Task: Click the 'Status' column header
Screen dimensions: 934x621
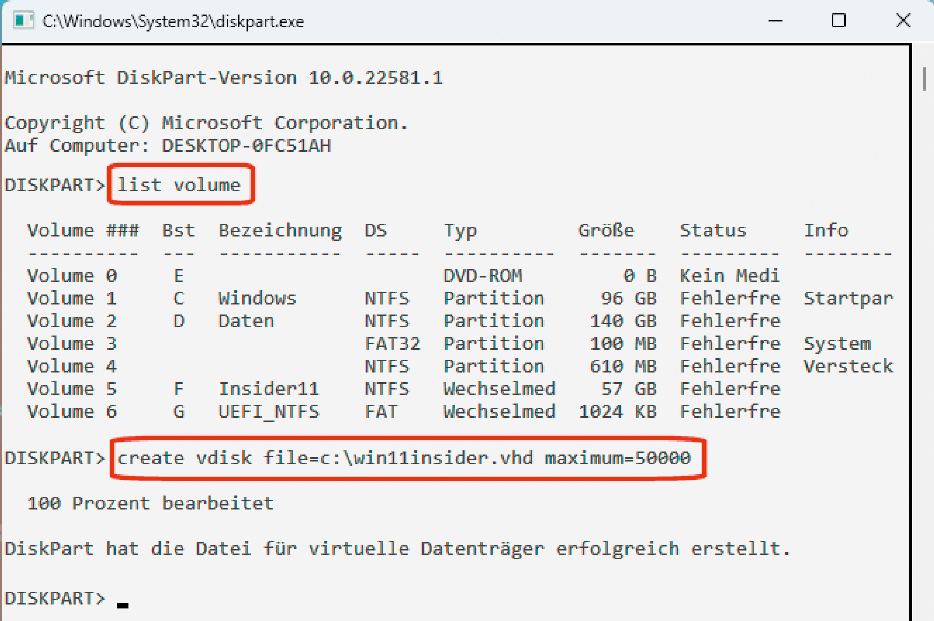Action: (x=713, y=230)
